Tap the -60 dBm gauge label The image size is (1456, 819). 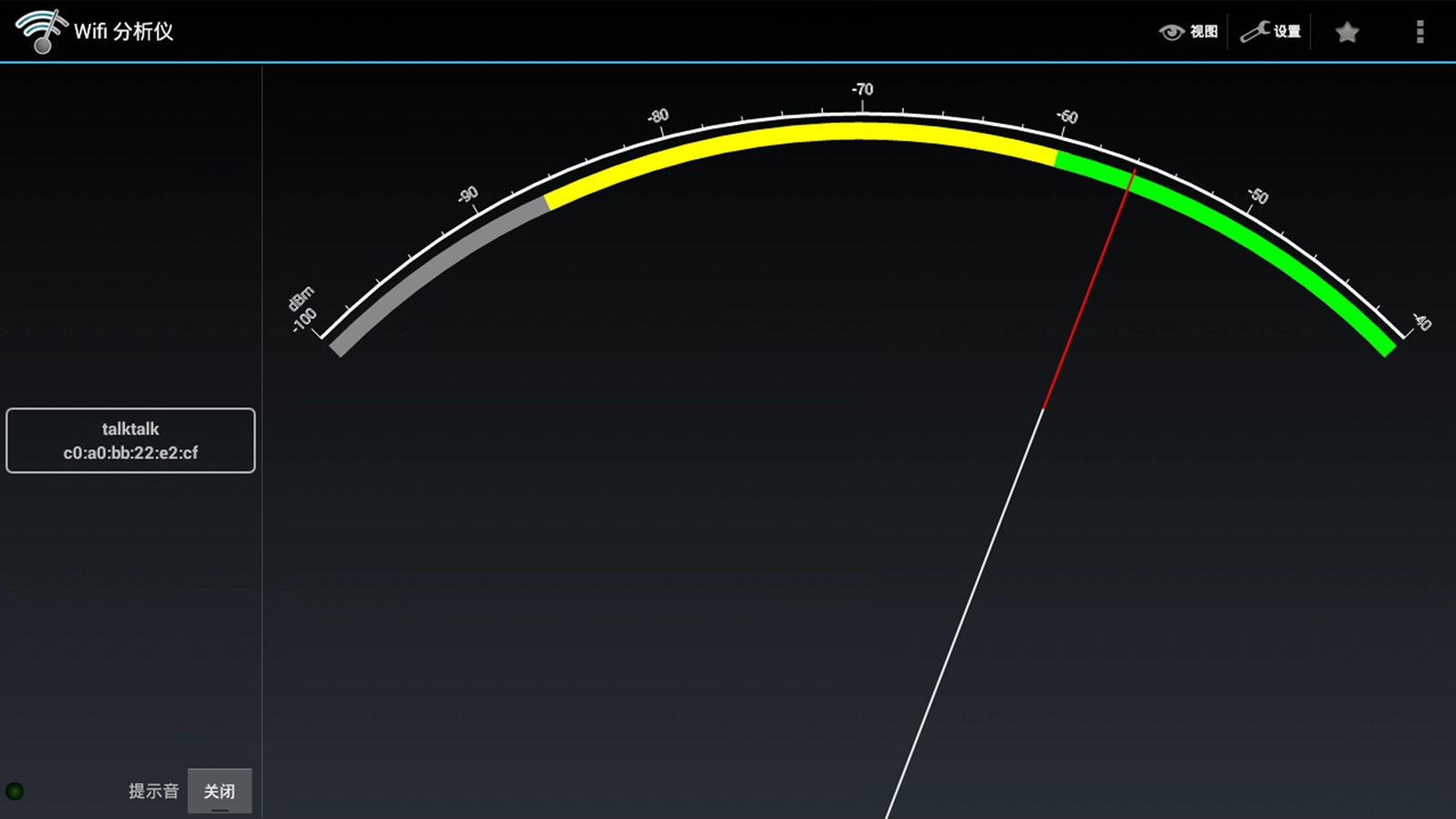[x=1067, y=116]
